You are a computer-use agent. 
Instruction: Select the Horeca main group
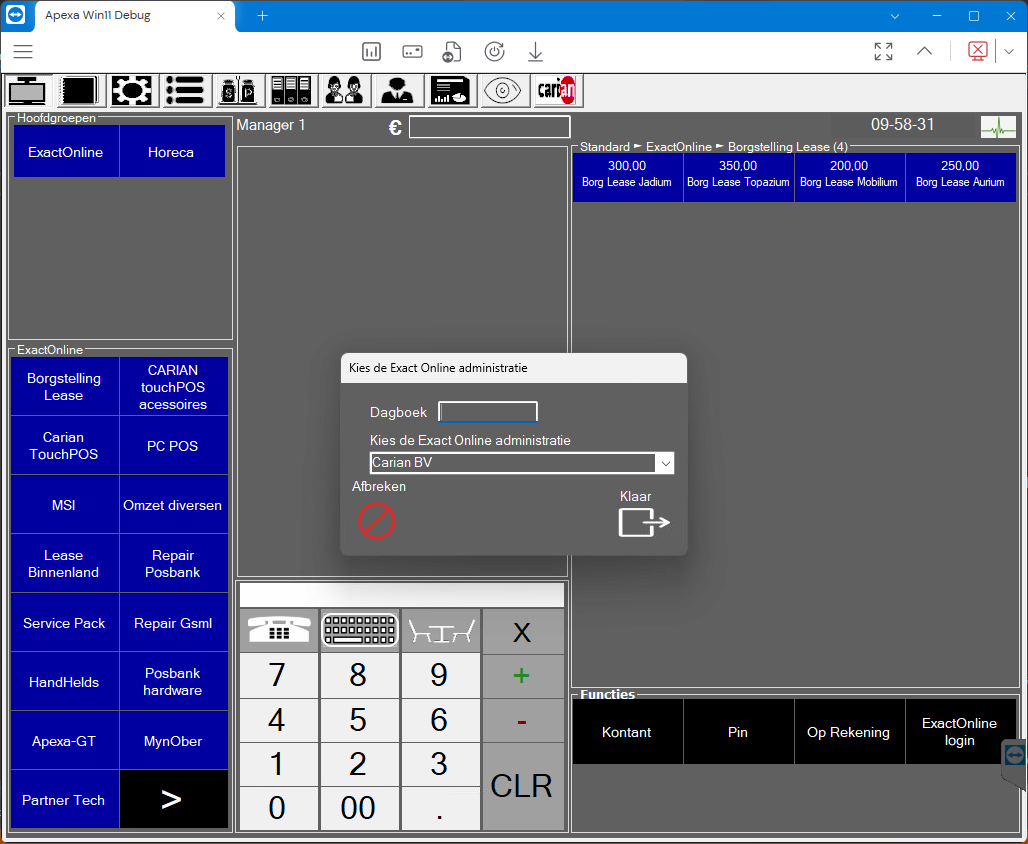(171, 152)
